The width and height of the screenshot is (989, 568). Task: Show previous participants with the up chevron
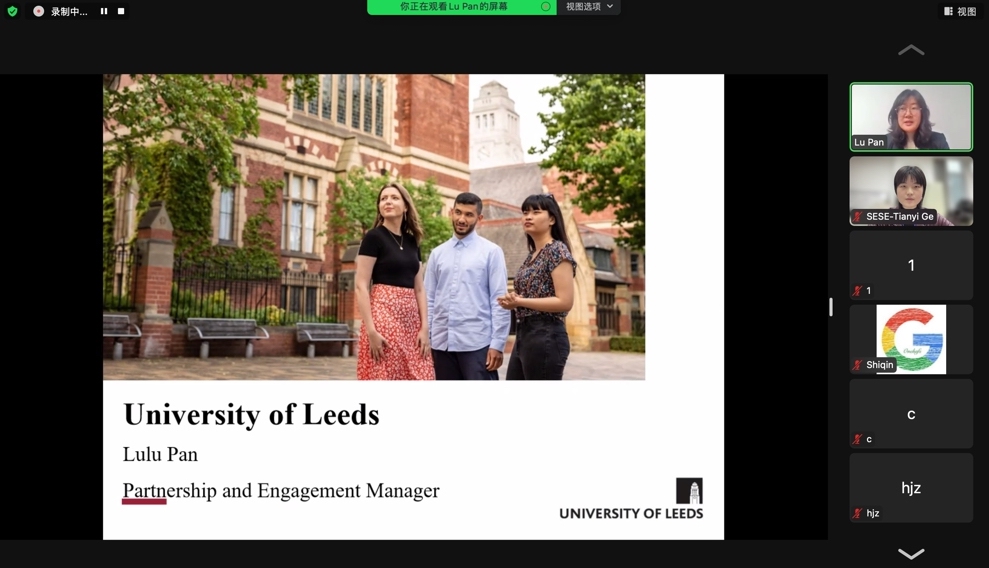[911, 50]
